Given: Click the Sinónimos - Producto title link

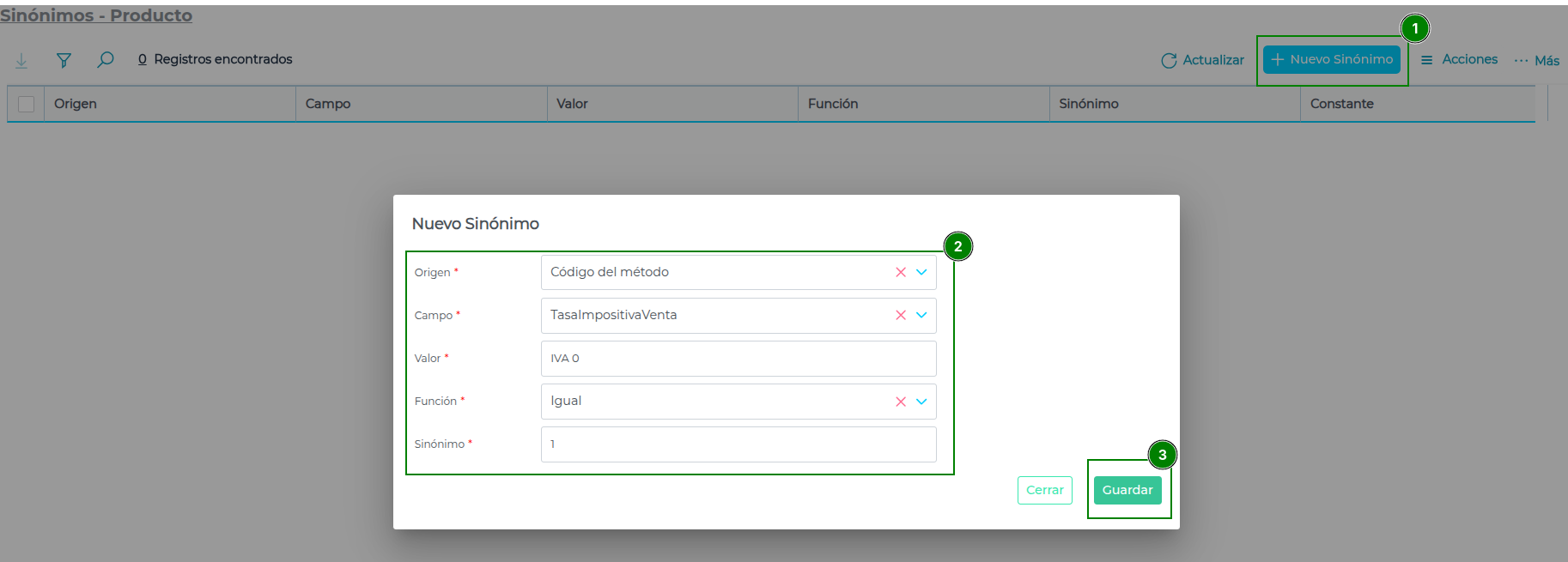Looking at the screenshot, I should point(96,15).
